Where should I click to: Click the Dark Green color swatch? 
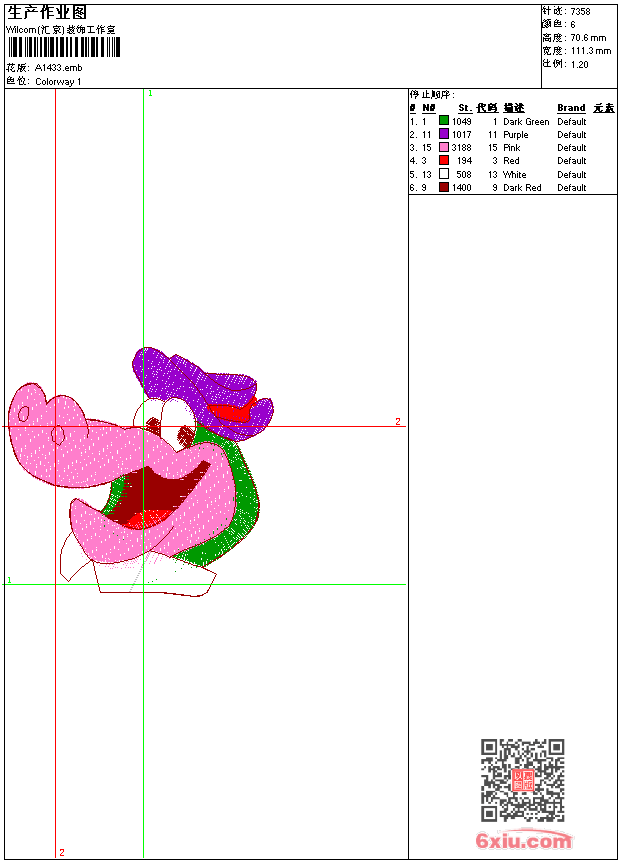click(444, 121)
